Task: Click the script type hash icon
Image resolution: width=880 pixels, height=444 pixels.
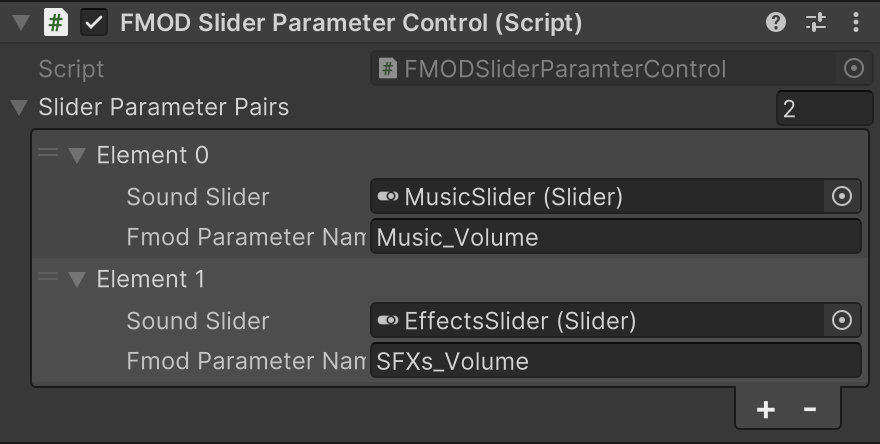Action: [57, 23]
